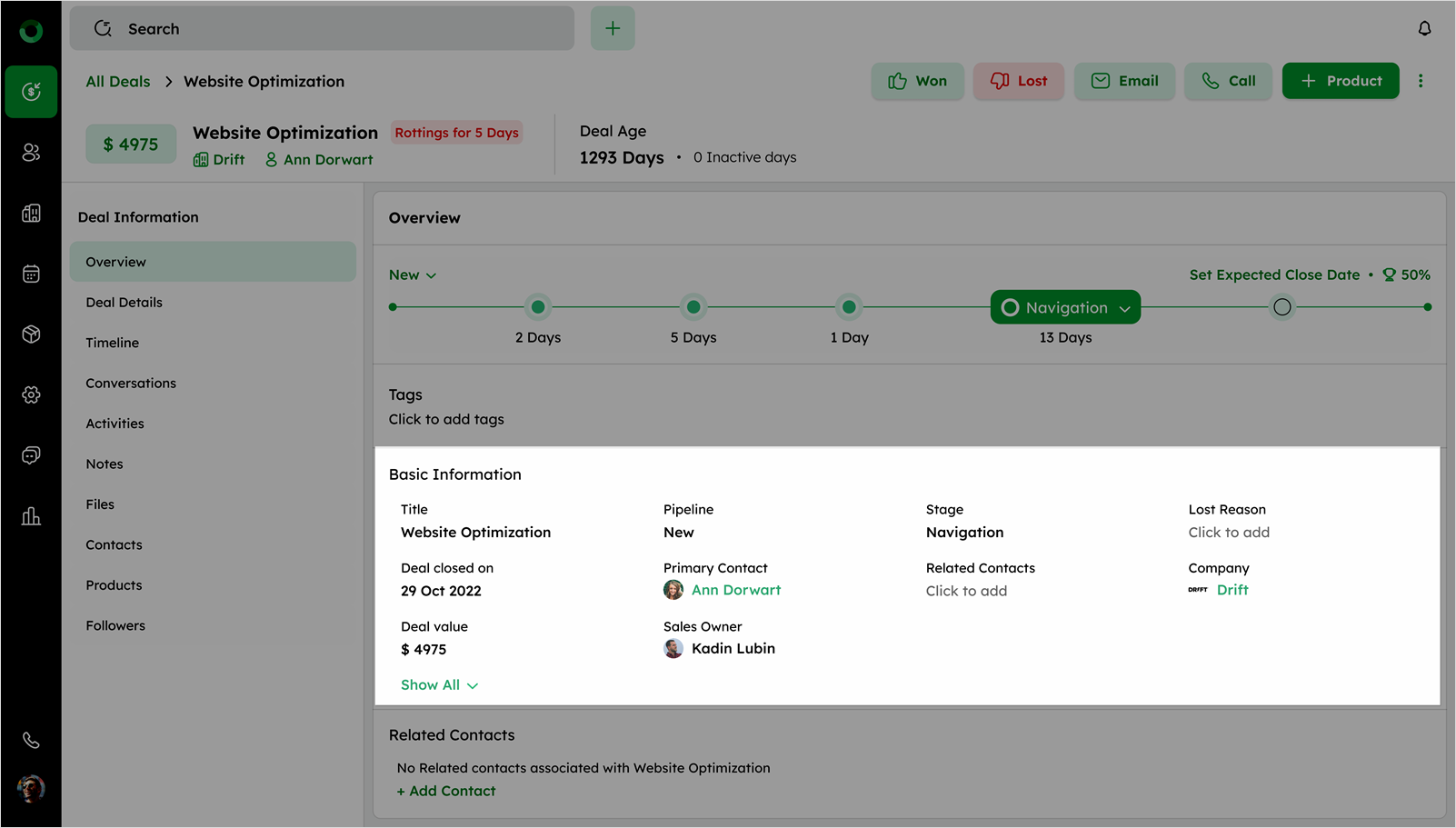Click the green plus quick-add button
The height and width of the screenshot is (828, 1456).
coord(613,29)
